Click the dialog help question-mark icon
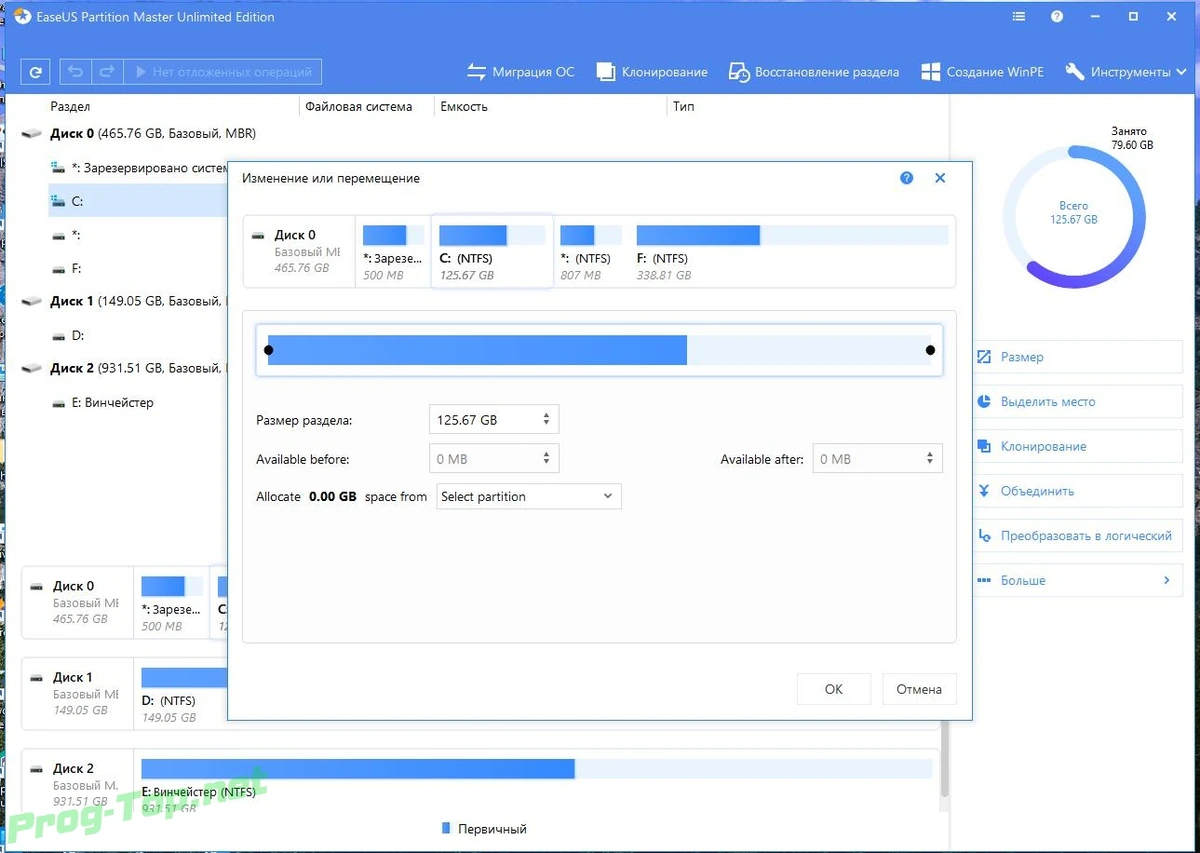 pyautogui.click(x=907, y=178)
